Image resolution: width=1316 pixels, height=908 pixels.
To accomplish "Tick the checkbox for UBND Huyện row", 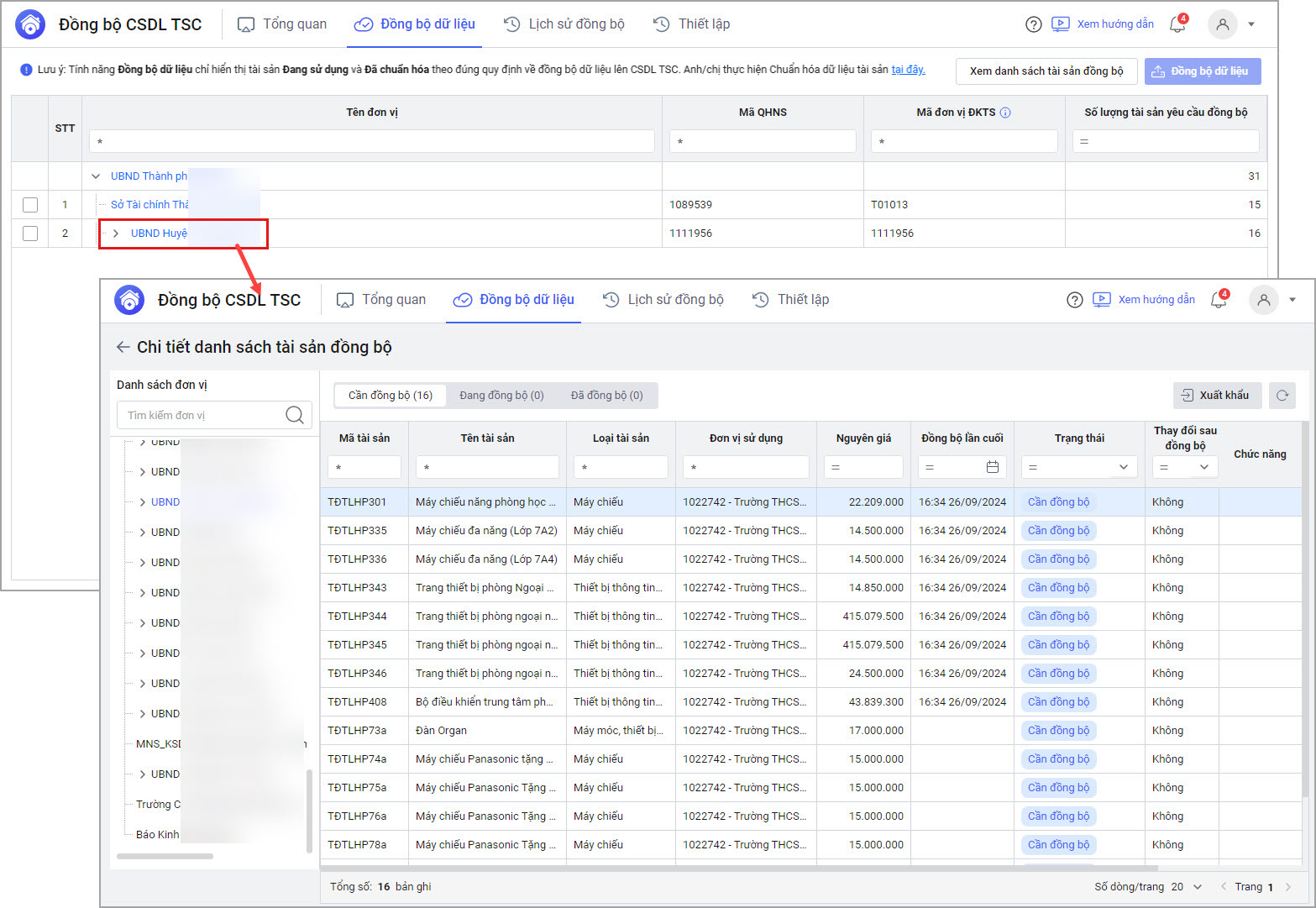I will tap(30, 234).
